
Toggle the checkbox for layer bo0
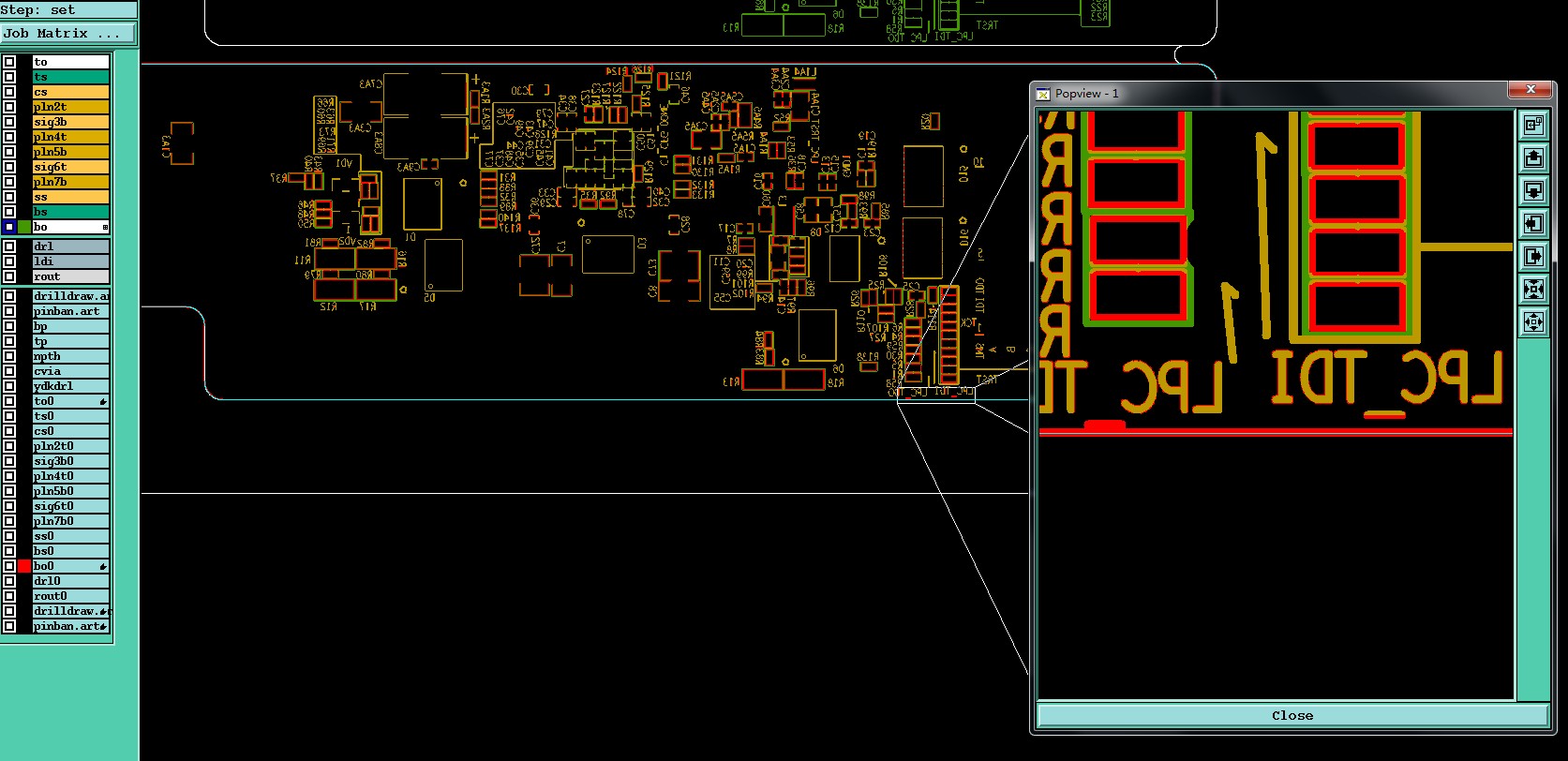9,566
